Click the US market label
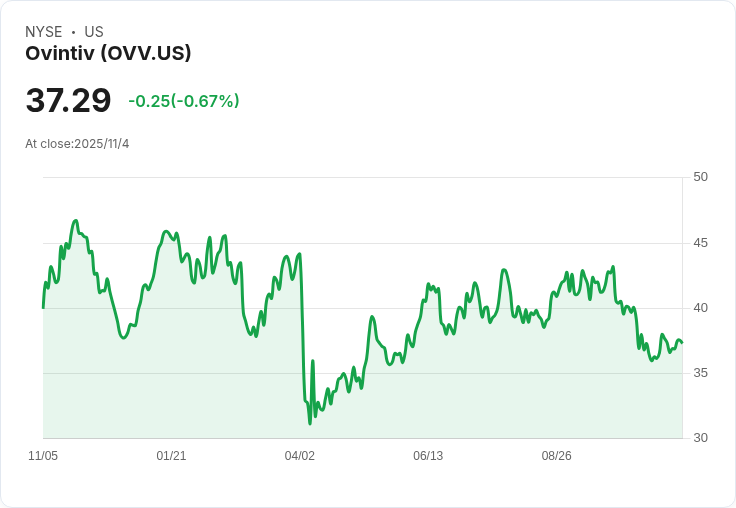Image resolution: width=736 pixels, height=508 pixels. (94, 32)
